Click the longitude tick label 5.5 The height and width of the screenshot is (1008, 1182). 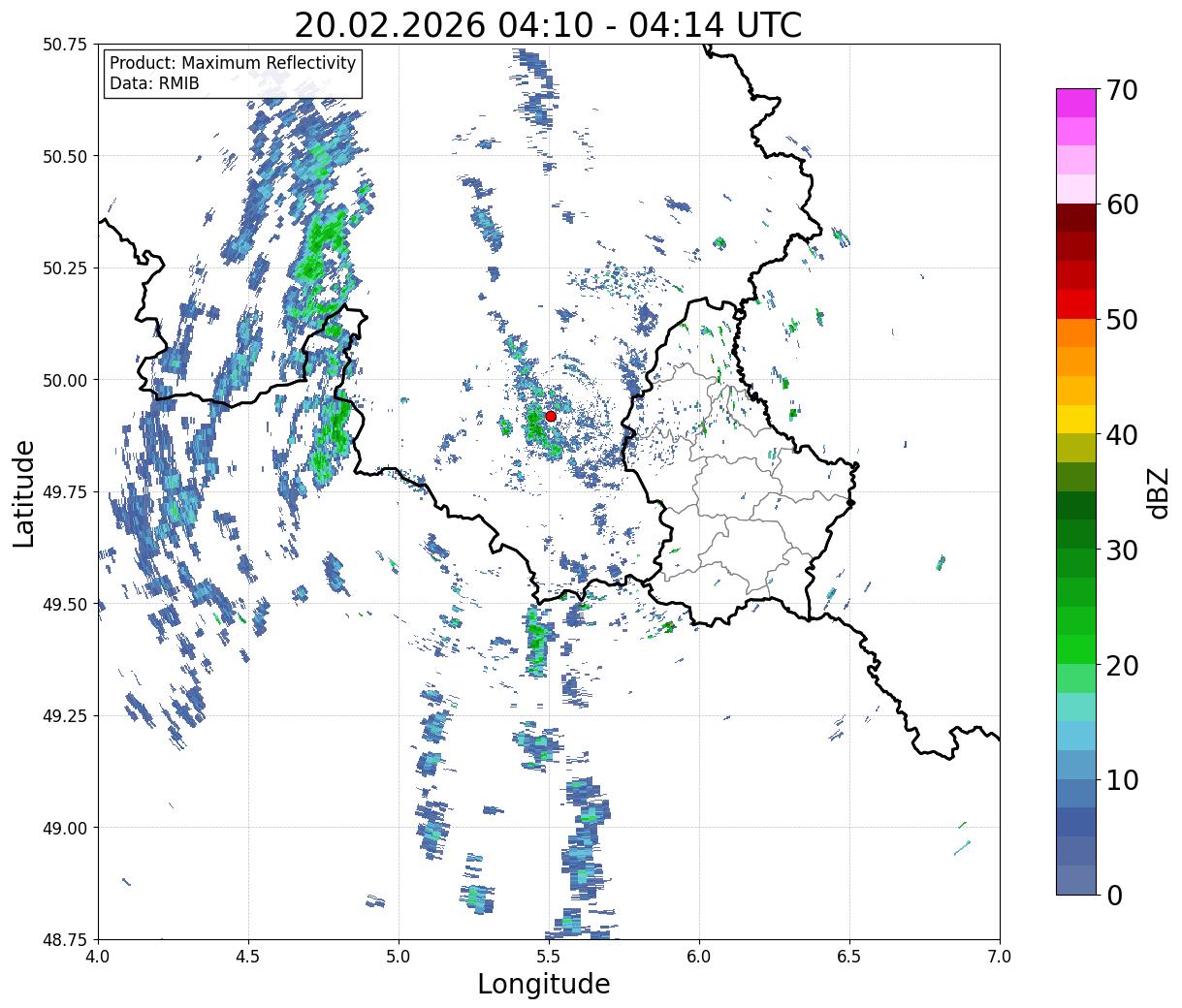549,957
